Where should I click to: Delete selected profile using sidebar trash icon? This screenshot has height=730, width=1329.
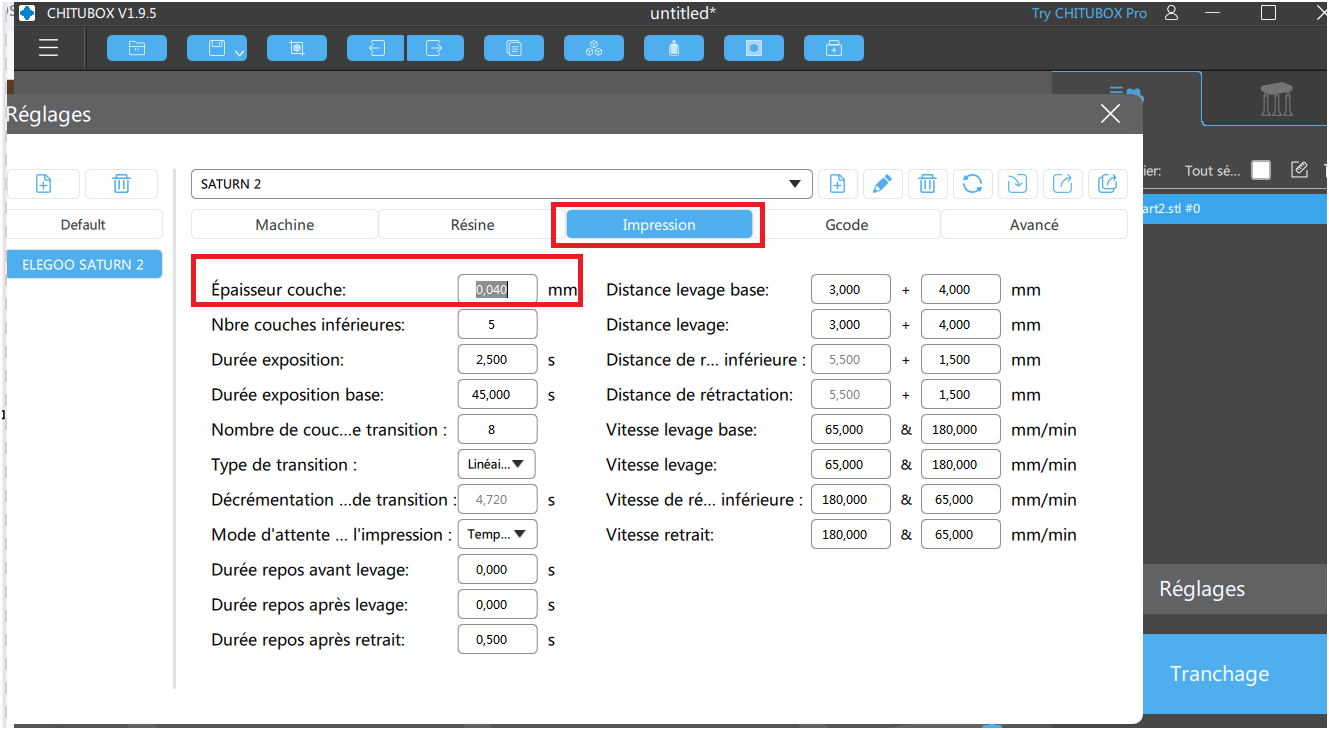[x=121, y=184]
